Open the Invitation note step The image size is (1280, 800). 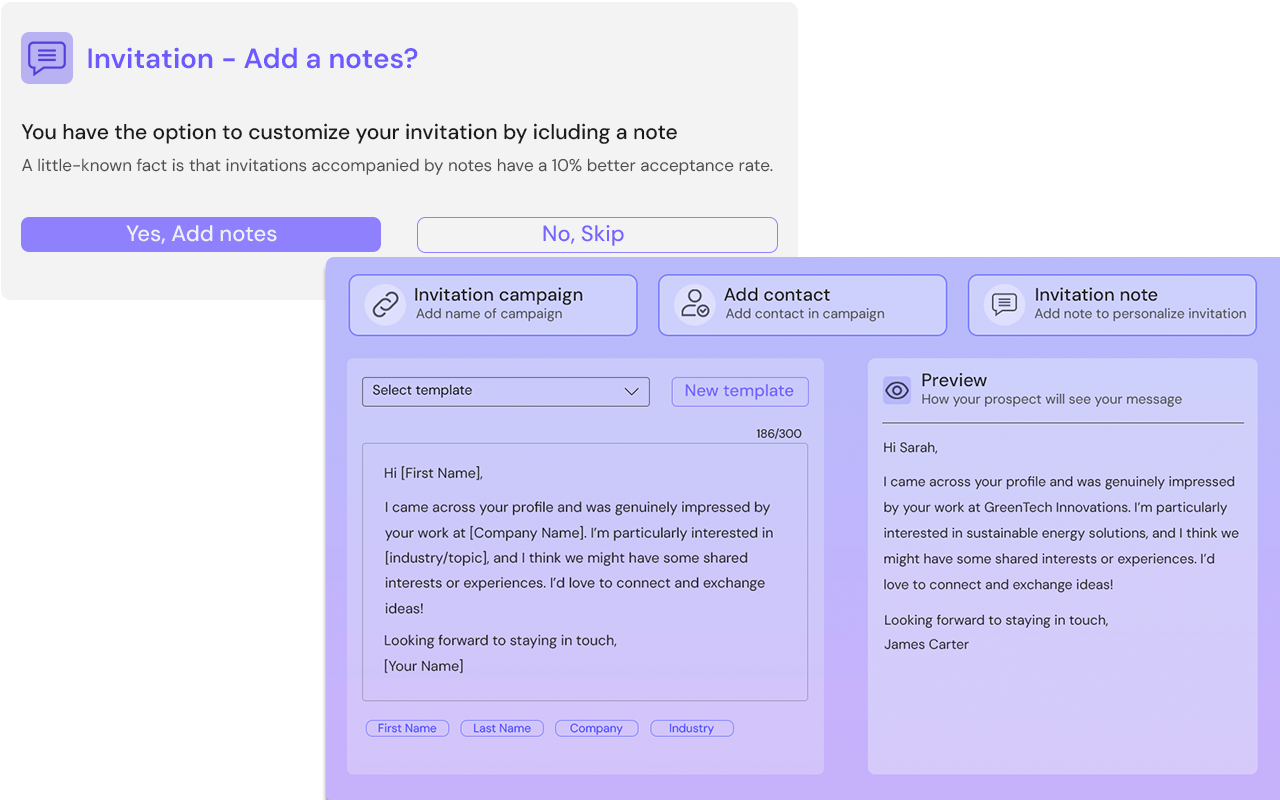click(x=1112, y=305)
